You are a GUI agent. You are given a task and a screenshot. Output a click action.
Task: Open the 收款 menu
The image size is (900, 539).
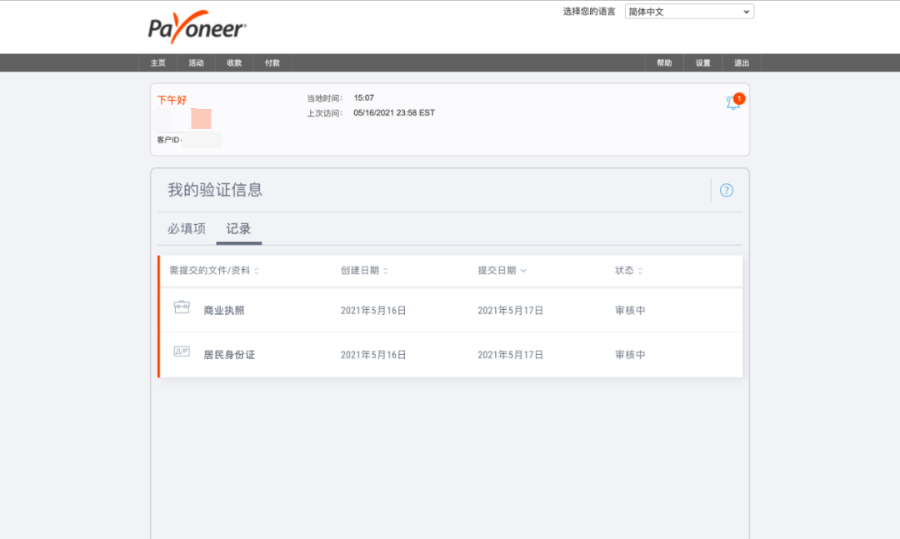[234, 63]
